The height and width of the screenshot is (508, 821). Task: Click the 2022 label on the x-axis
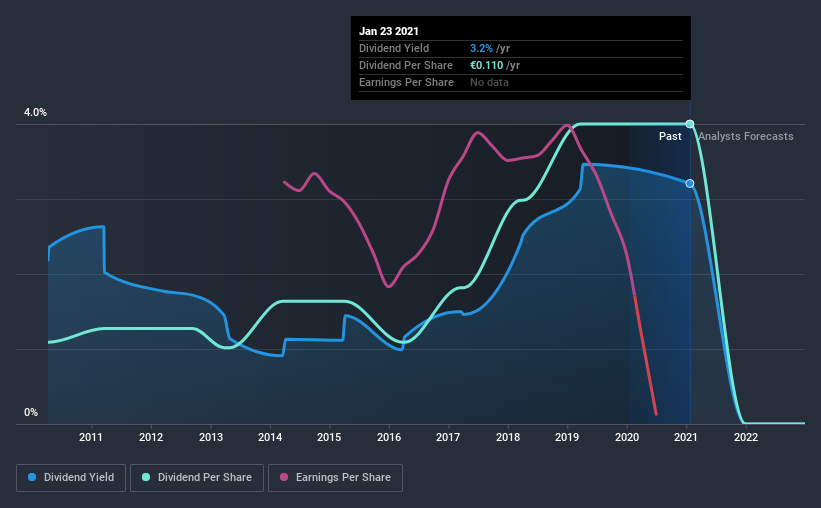coord(746,437)
